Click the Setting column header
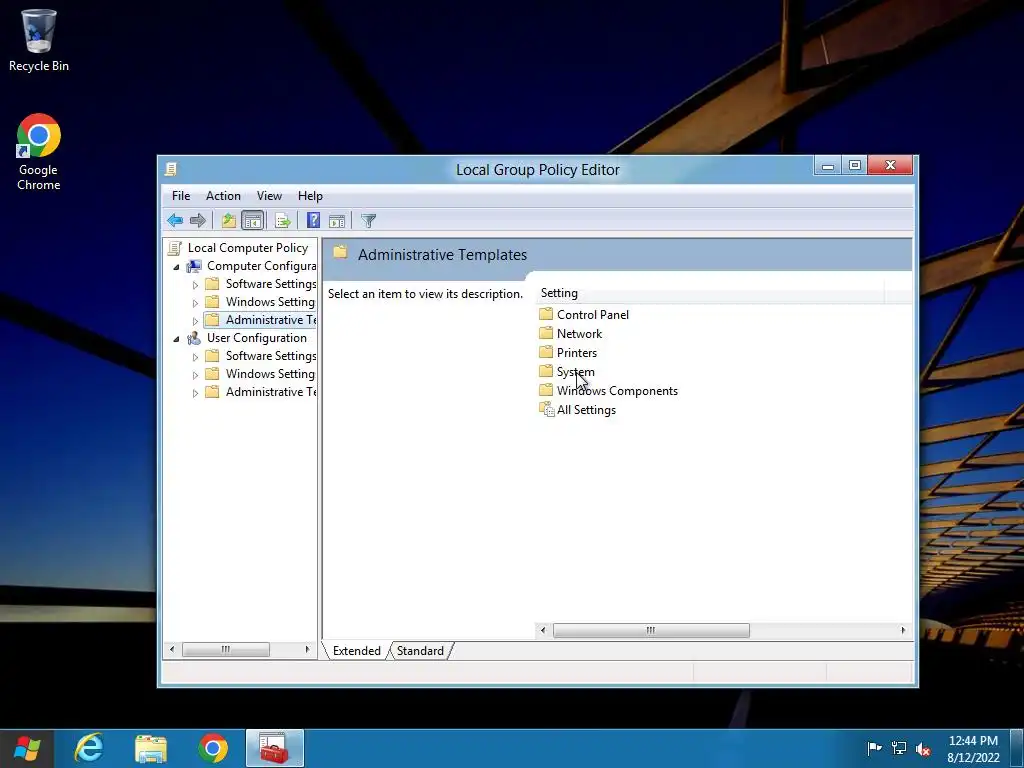The height and width of the screenshot is (768, 1024). point(710,293)
